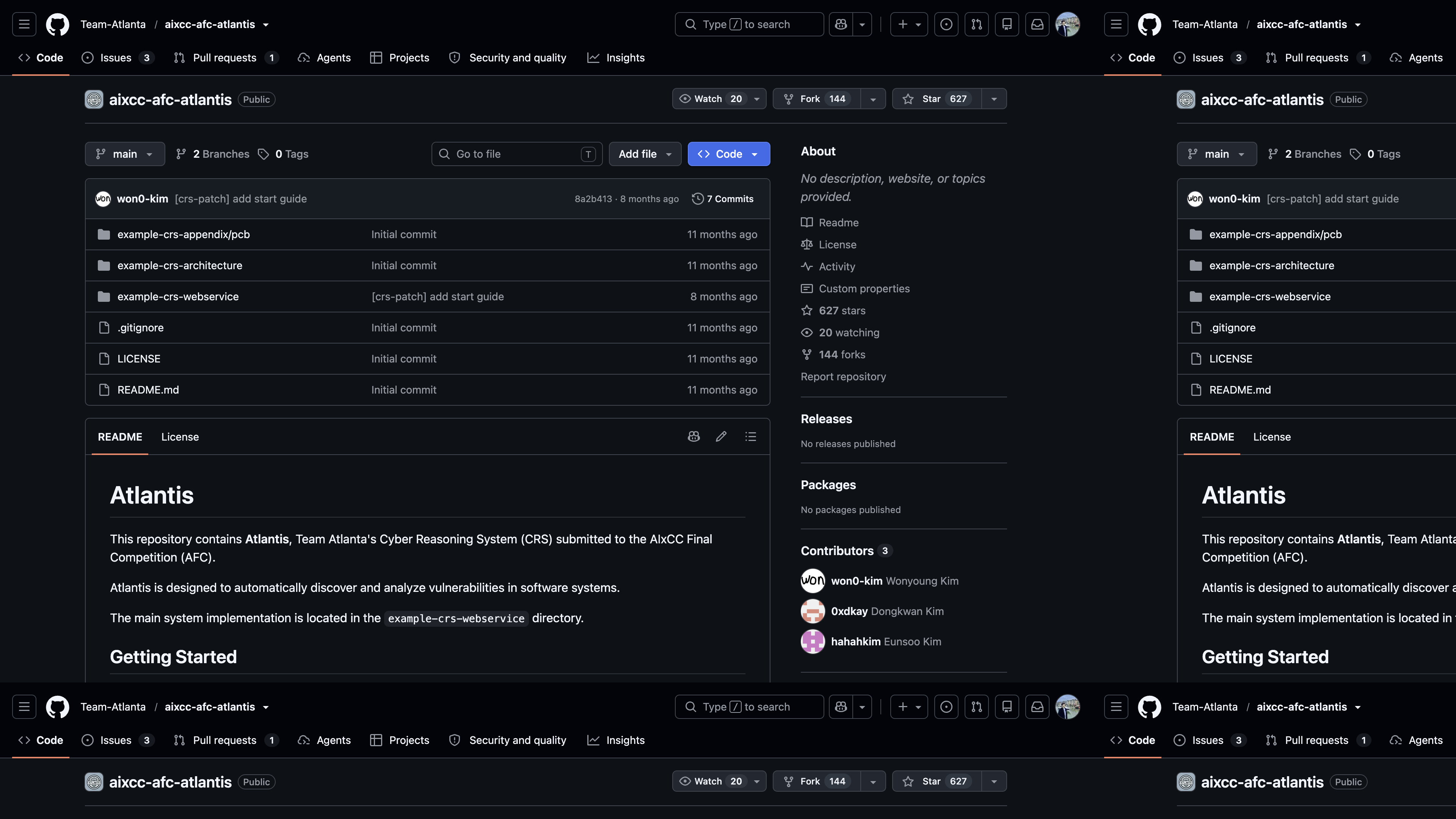Open the Packages heading link
The image size is (1456, 819).
(x=828, y=485)
